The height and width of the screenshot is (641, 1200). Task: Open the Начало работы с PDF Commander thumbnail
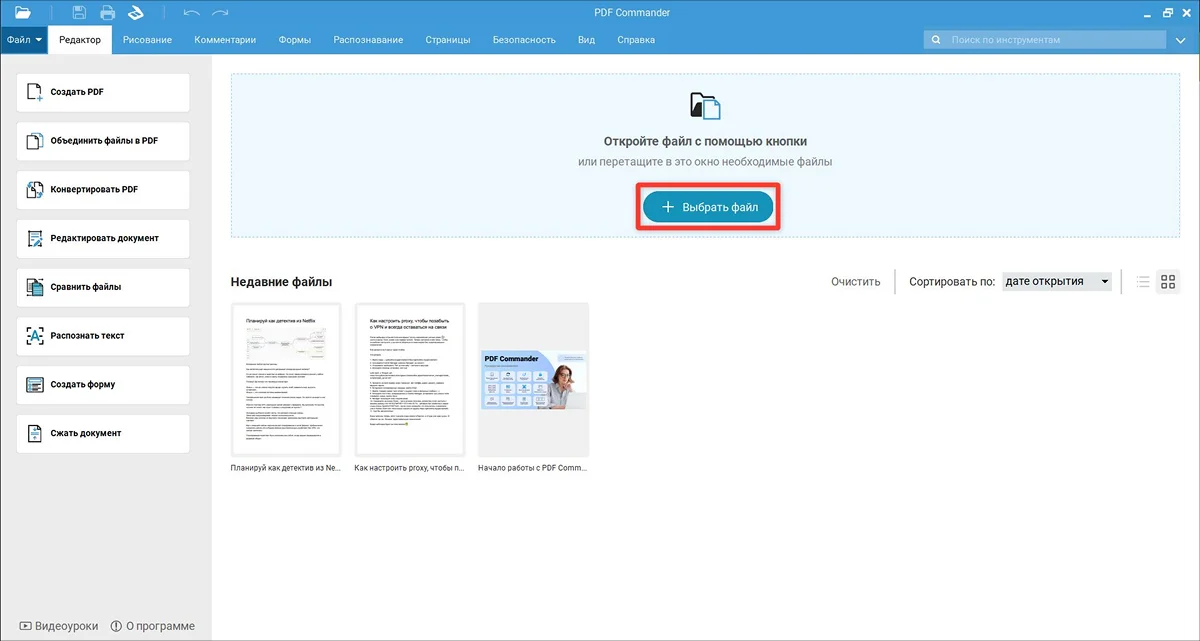tap(533, 380)
